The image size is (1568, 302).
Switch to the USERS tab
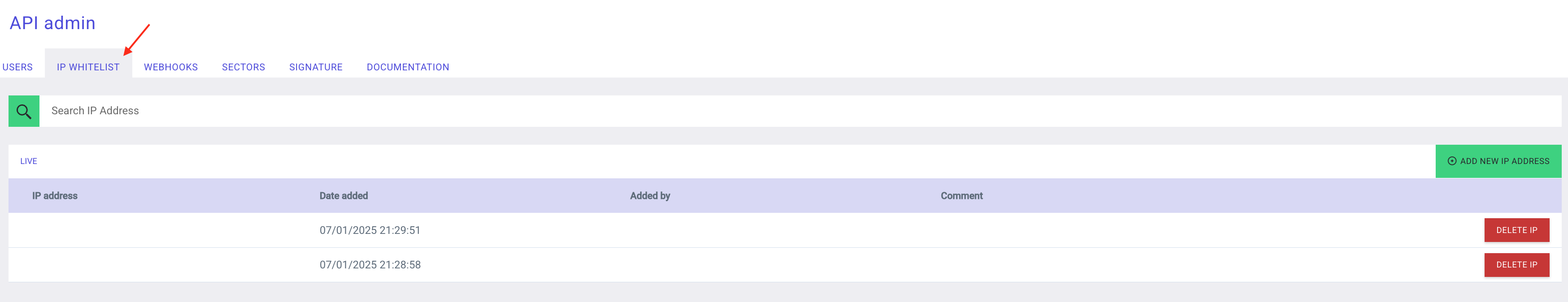(x=17, y=67)
